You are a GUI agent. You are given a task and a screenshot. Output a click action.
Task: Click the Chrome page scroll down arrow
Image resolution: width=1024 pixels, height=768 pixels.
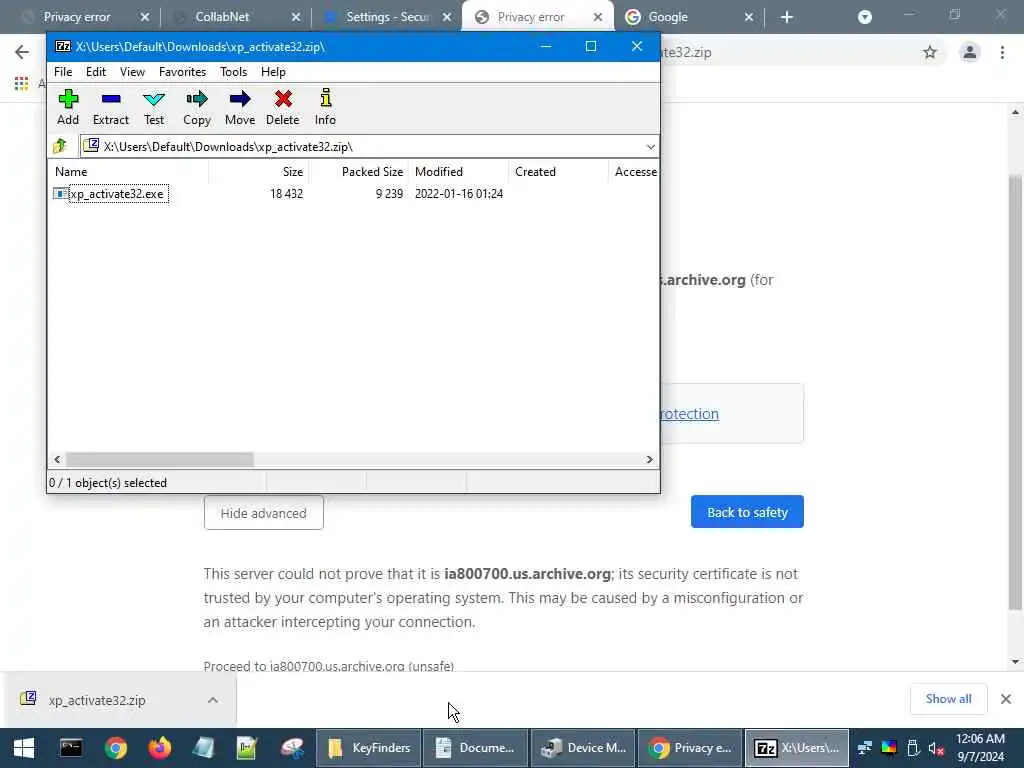1015,662
